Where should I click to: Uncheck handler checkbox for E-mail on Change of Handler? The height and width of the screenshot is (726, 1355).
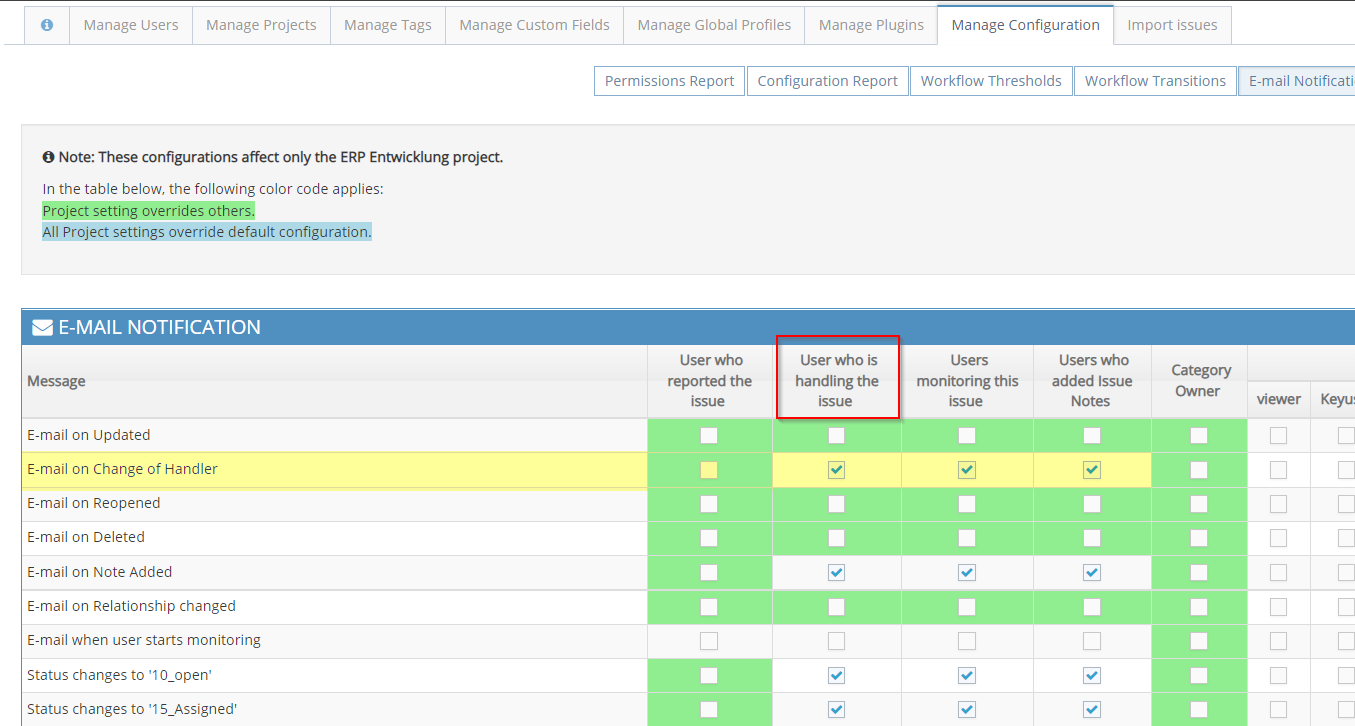pyautogui.click(x=837, y=470)
